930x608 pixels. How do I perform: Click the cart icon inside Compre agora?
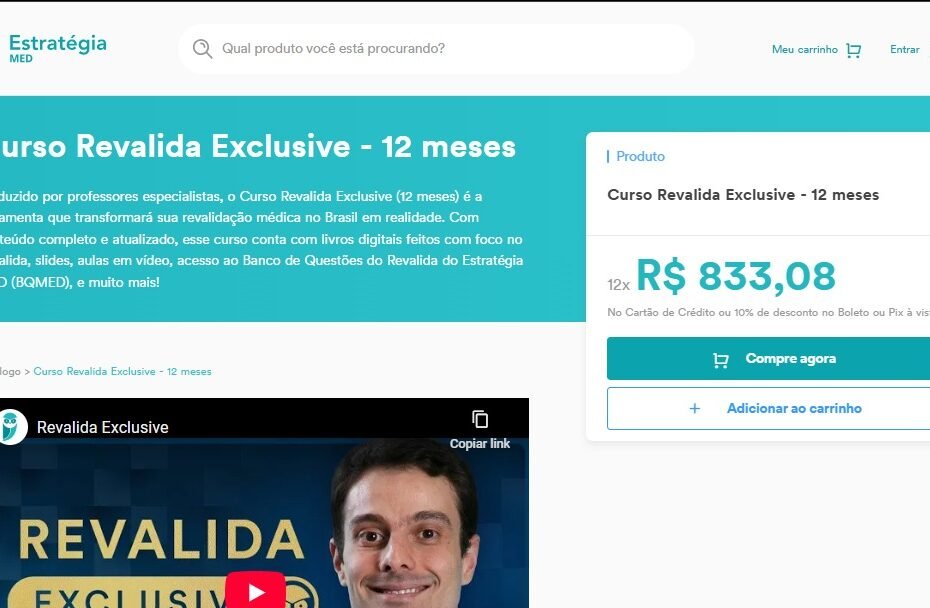tap(721, 359)
